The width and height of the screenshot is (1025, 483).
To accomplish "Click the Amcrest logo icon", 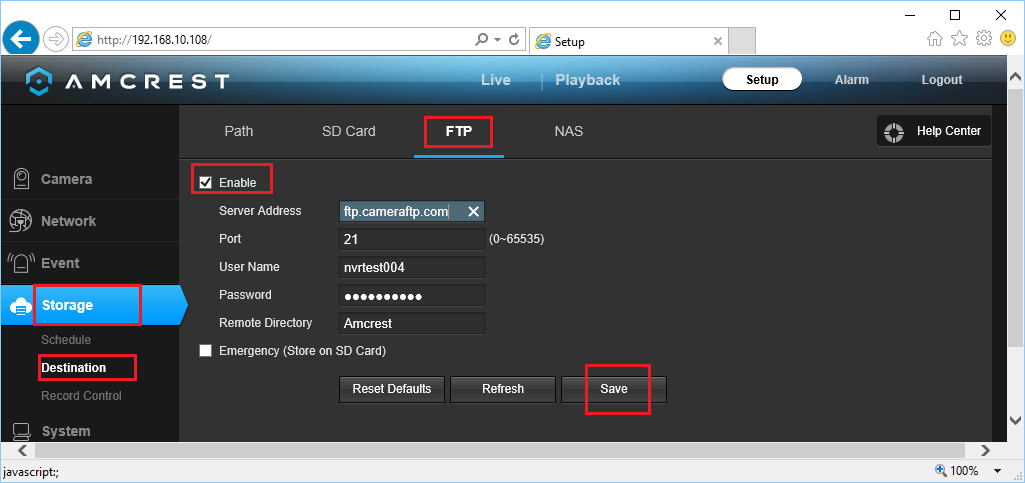I will coord(38,81).
